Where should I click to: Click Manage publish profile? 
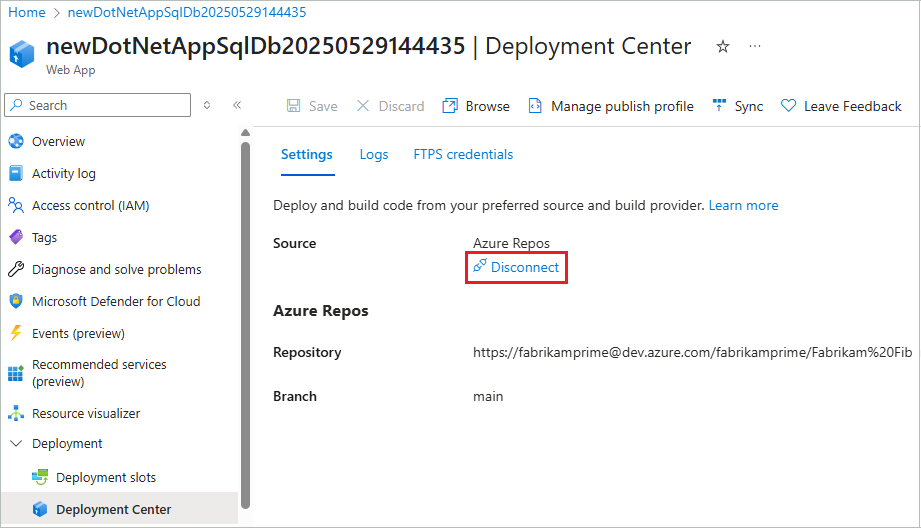click(610, 106)
